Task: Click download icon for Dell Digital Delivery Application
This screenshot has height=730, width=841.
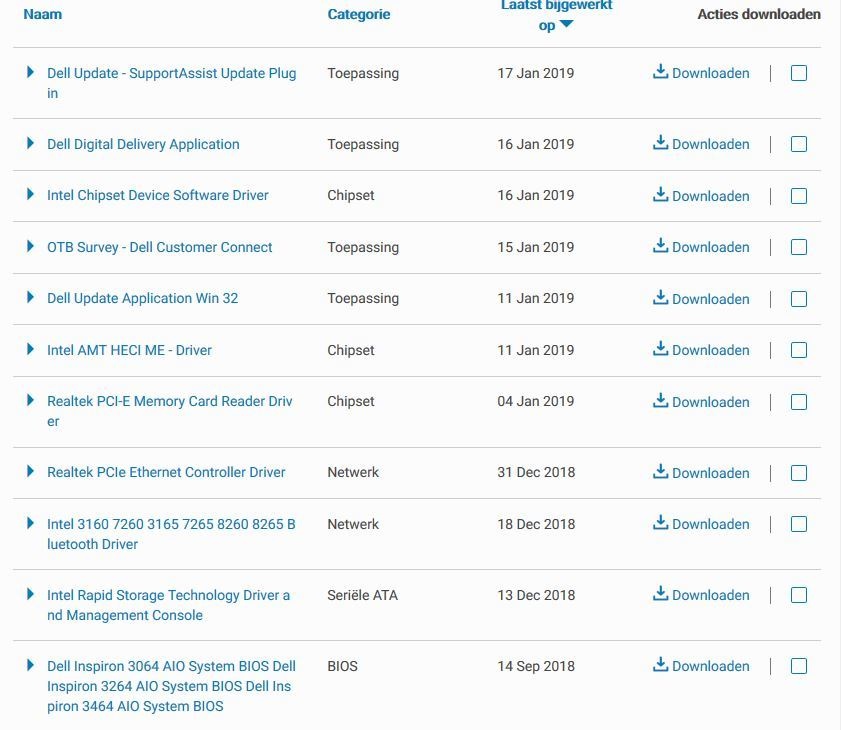Action: pyautogui.click(x=660, y=144)
